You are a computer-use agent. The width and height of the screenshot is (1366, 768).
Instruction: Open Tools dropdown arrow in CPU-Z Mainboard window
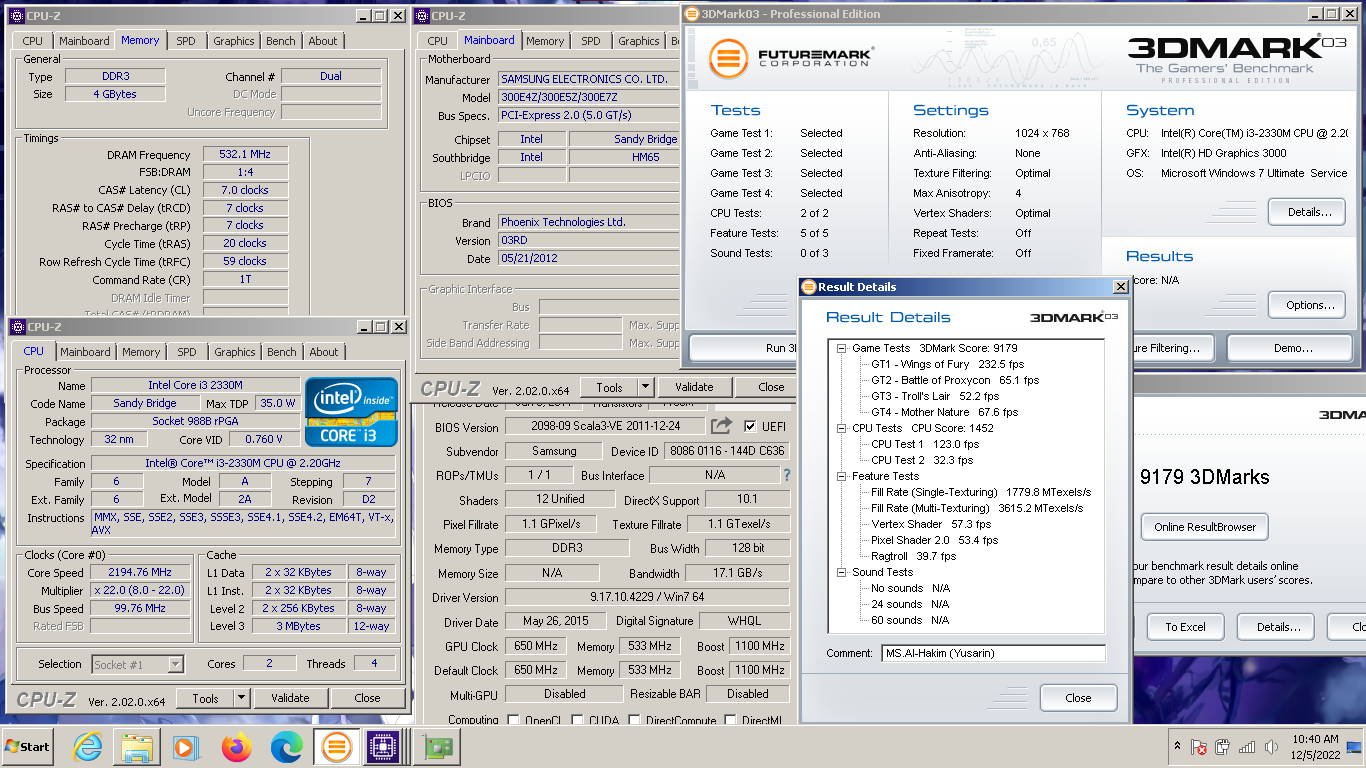pos(645,387)
